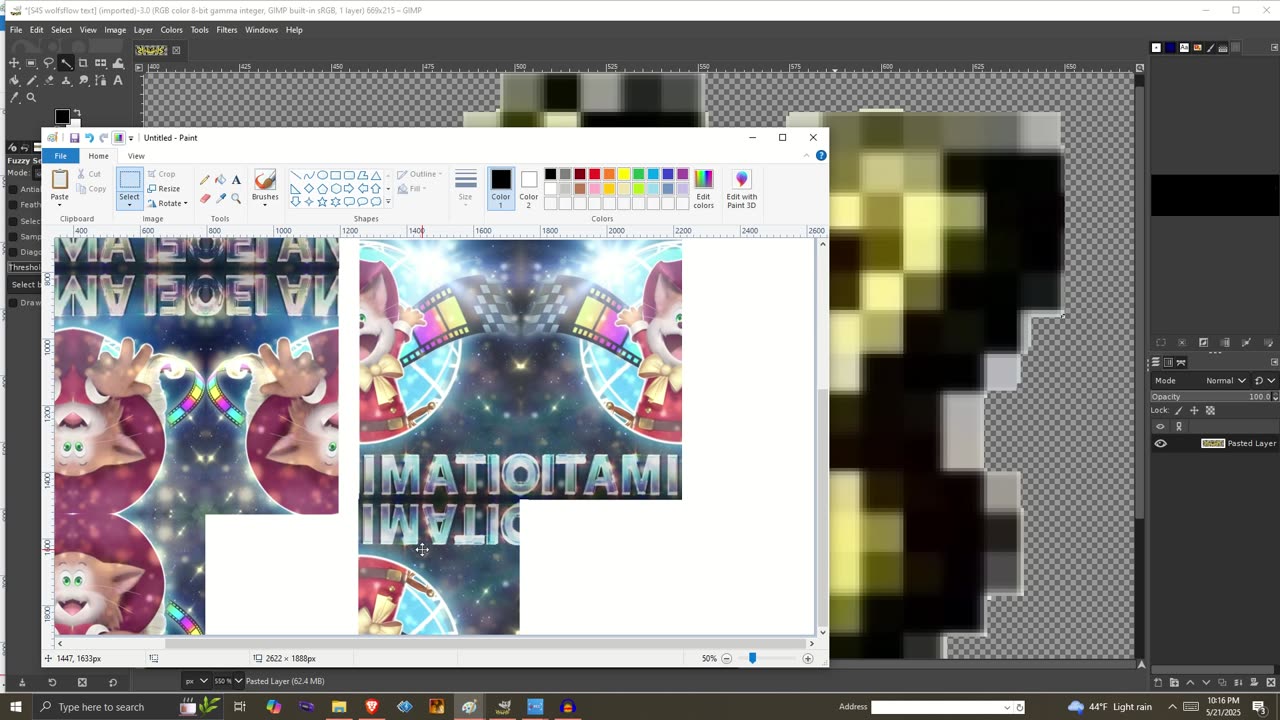Toggle lock alpha channel icon in Layers
Viewport: 1280px width, 720px height.
tap(1210, 410)
